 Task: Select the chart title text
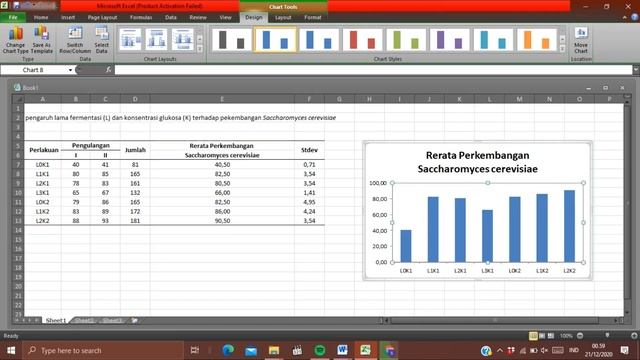[x=477, y=162]
